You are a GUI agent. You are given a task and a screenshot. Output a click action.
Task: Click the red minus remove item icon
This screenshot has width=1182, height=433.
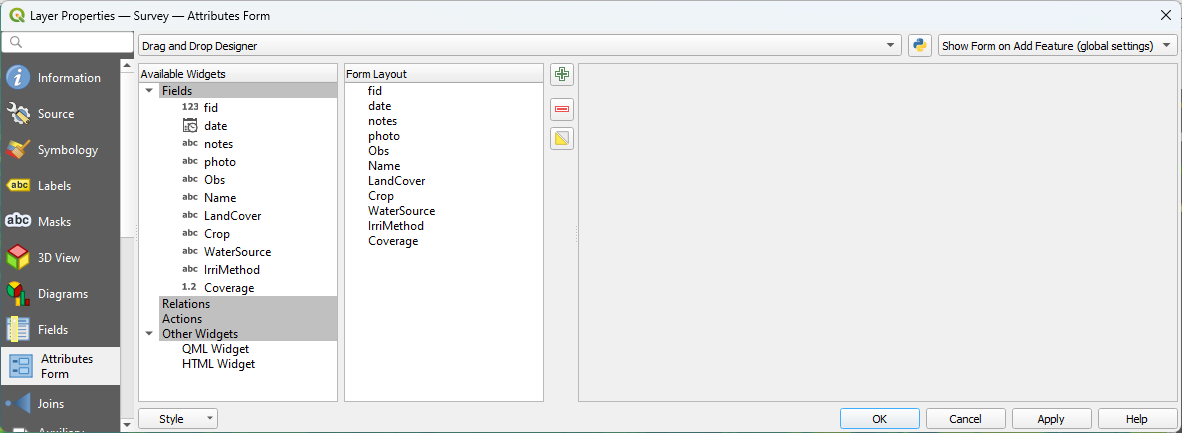pos(562,108)
